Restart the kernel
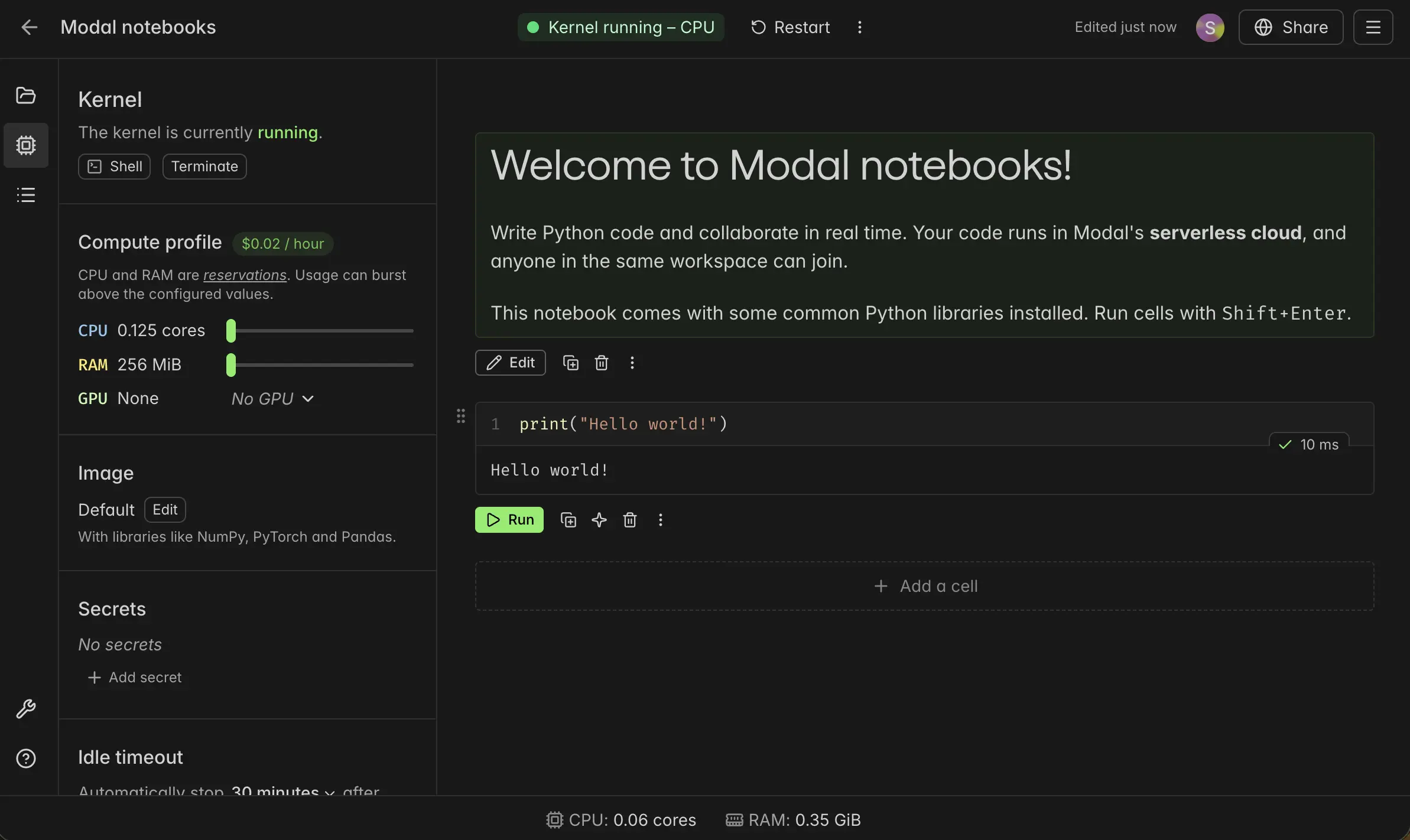The width and height of the screenshot is (1410, 840). 790,27
